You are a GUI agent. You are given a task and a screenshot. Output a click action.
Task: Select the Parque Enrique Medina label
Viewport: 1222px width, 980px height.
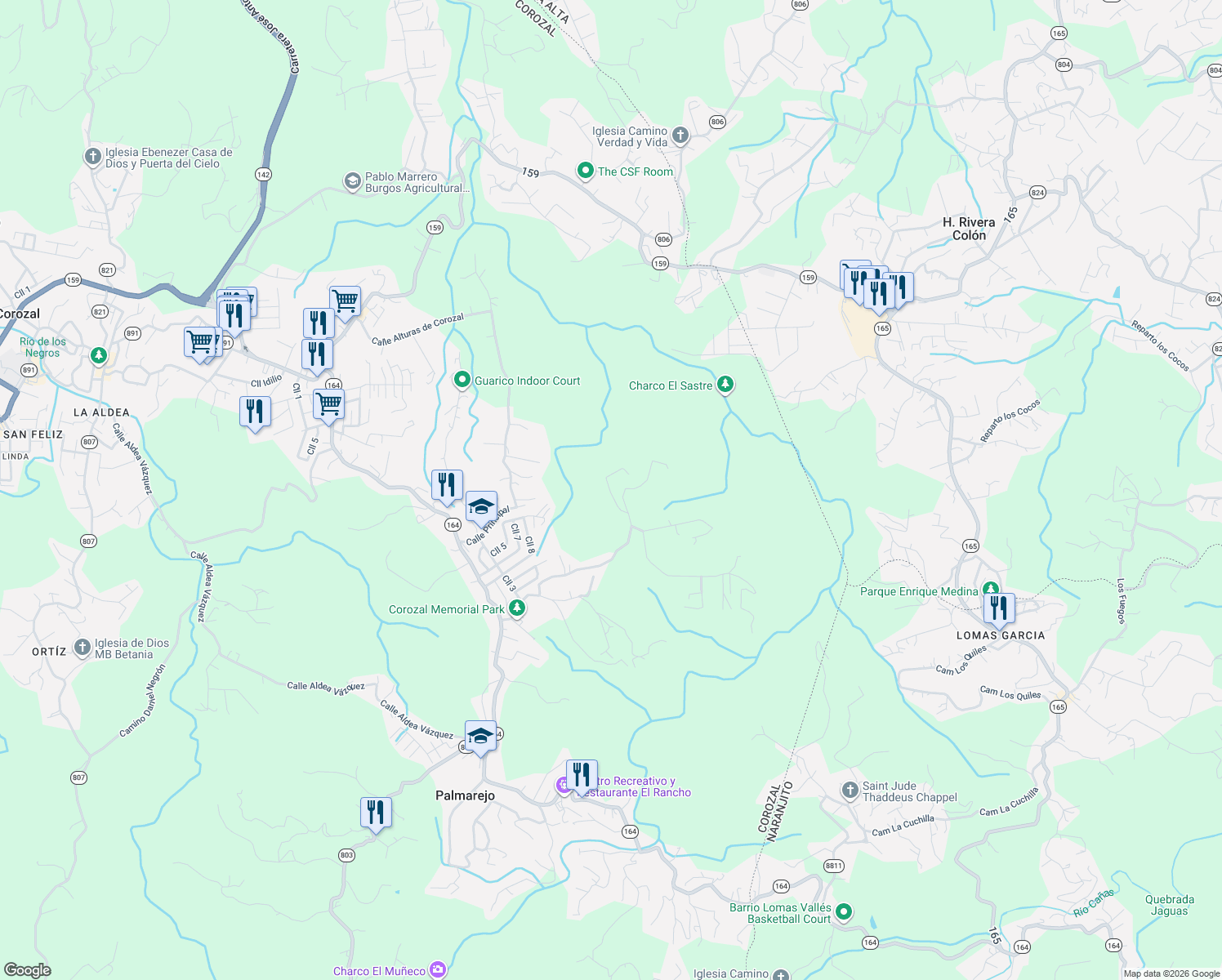pos(919,591)
